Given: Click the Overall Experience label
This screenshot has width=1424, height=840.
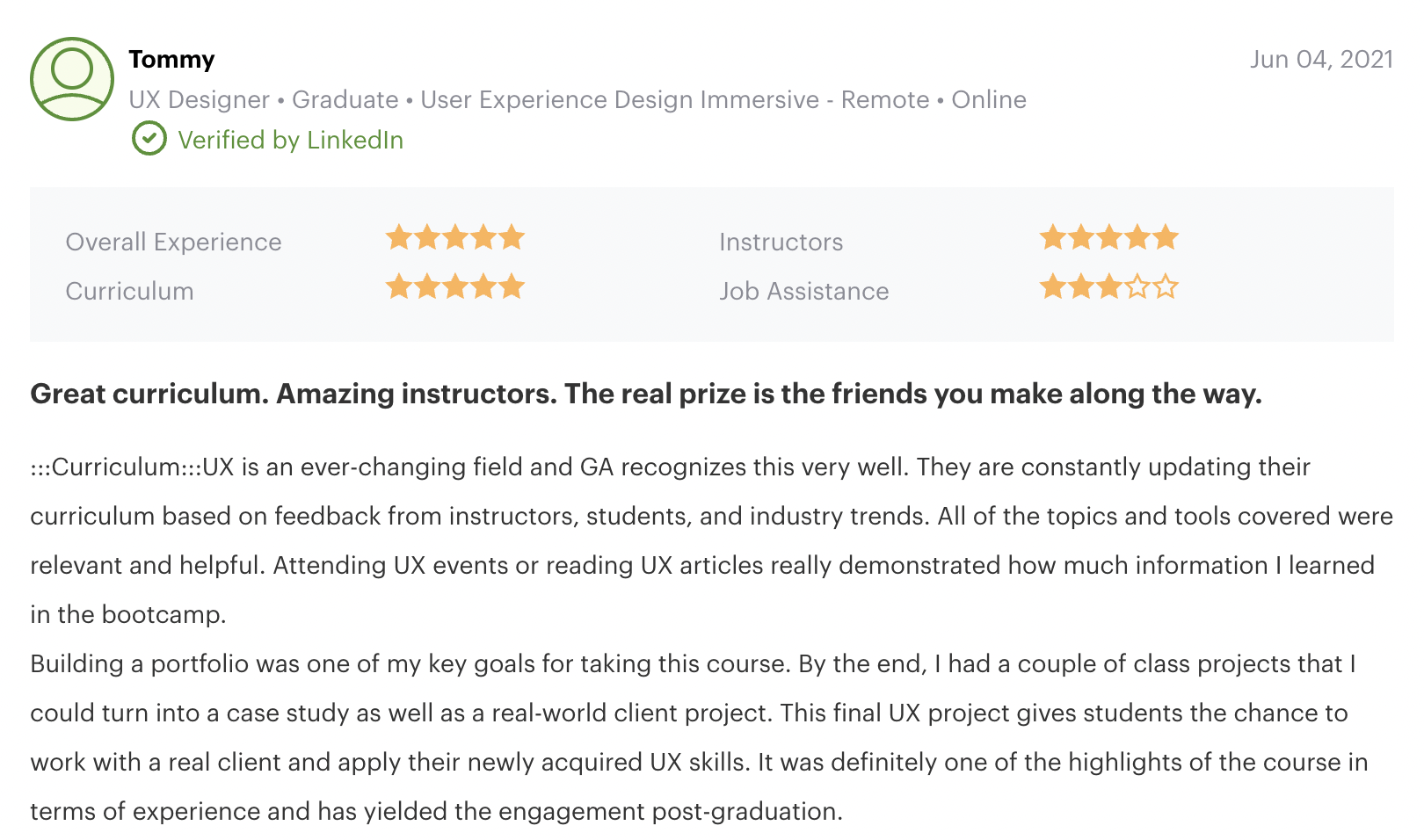Looking at the screenshot, I should point(174,242).
